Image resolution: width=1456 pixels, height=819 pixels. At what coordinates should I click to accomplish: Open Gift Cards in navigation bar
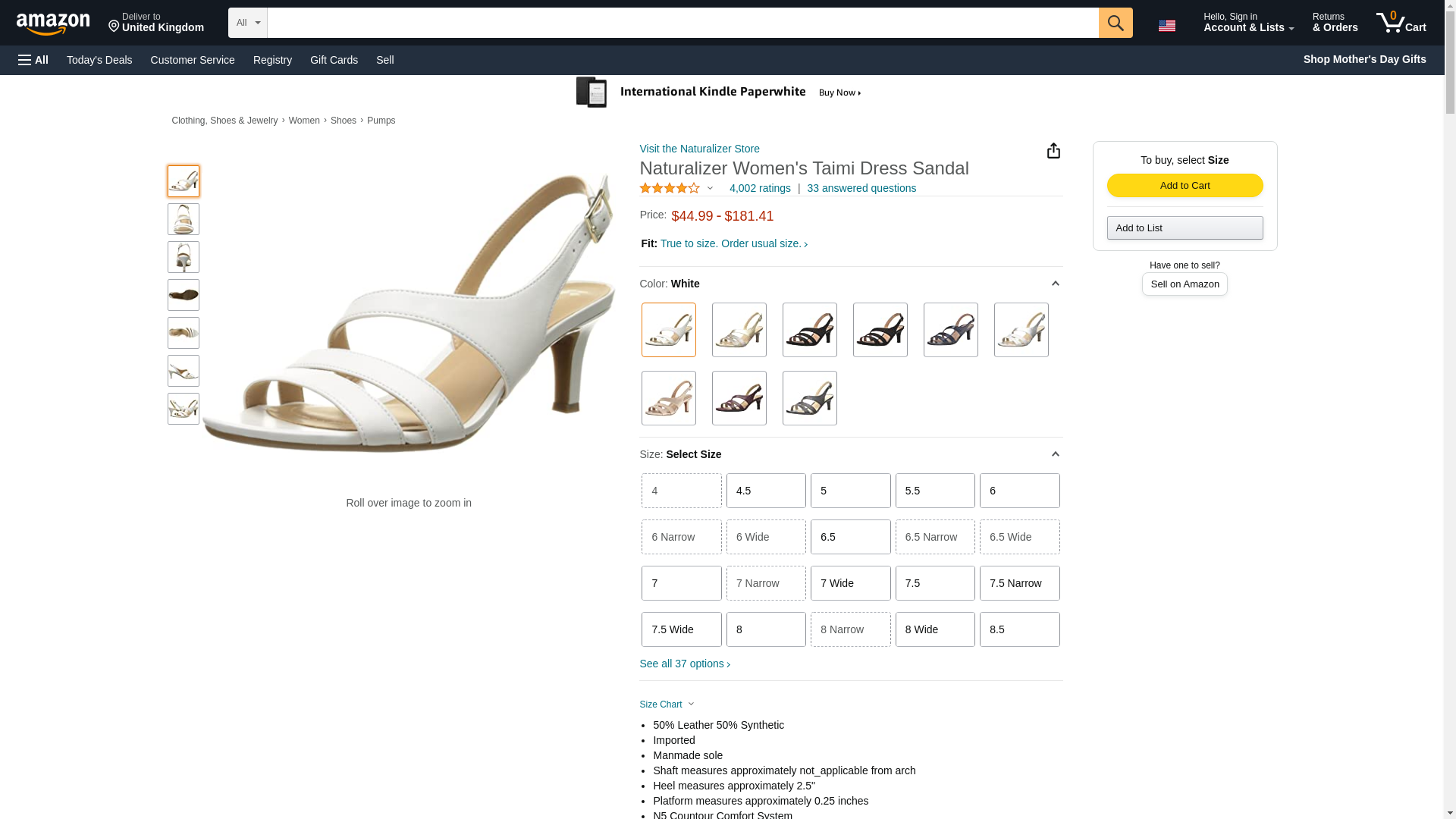[x=334, y=60]
